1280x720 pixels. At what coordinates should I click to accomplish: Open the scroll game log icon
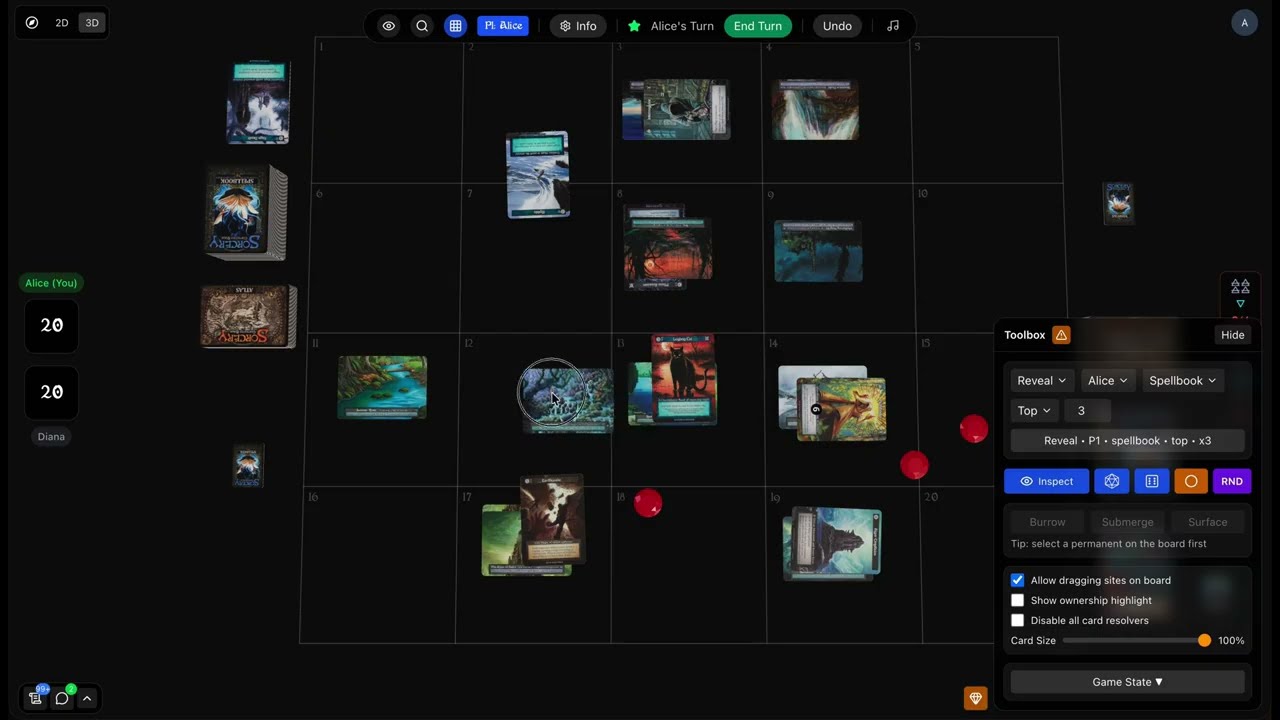click(34, 698)
